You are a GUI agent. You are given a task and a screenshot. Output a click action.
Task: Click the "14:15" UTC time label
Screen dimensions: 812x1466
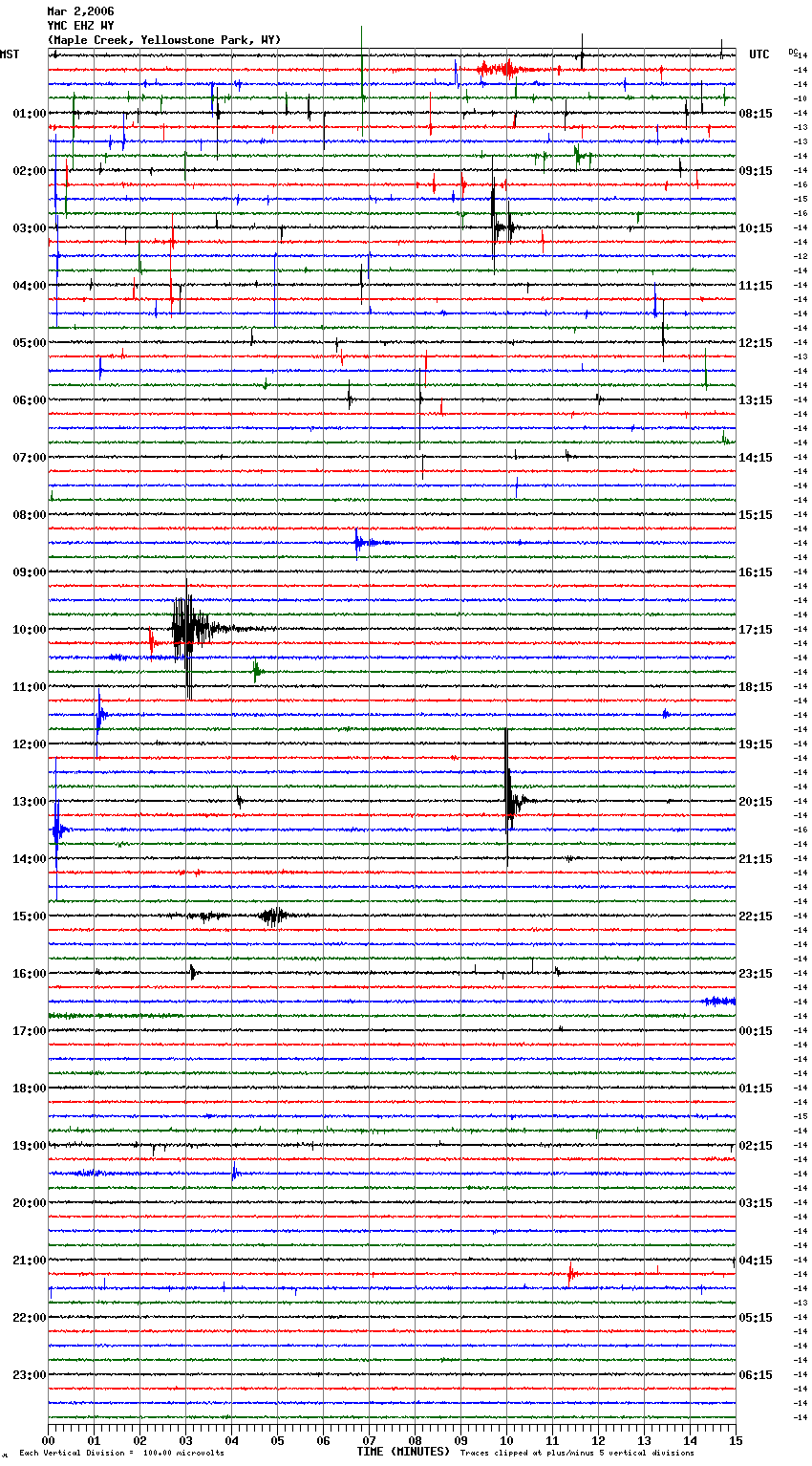point(756,458)
